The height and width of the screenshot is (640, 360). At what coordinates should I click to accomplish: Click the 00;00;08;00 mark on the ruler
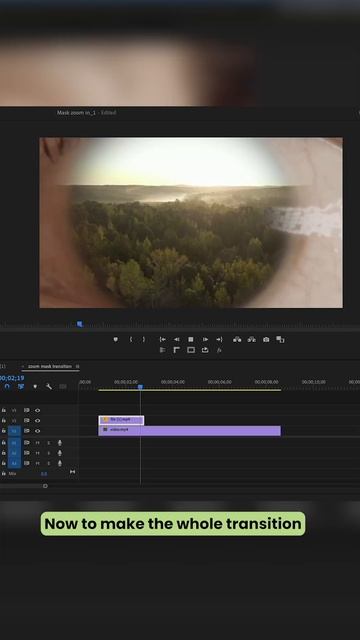pos(267,382)
